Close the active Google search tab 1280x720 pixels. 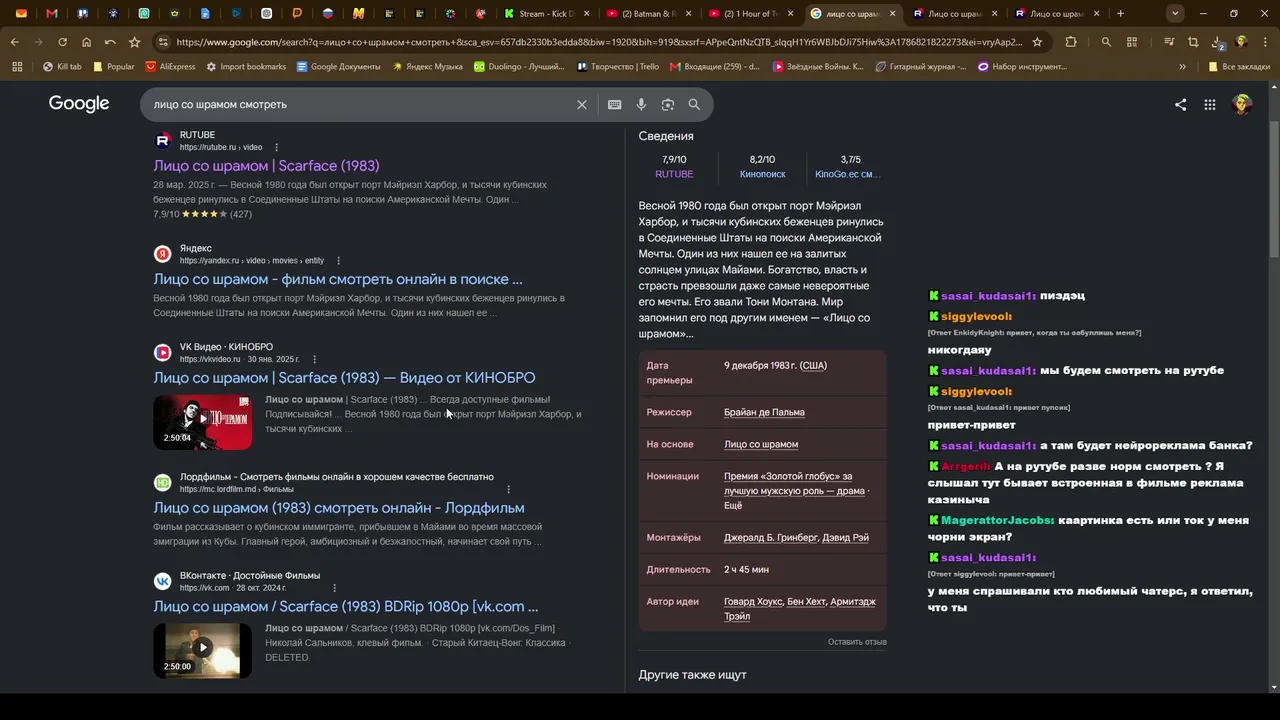[891, 14]
